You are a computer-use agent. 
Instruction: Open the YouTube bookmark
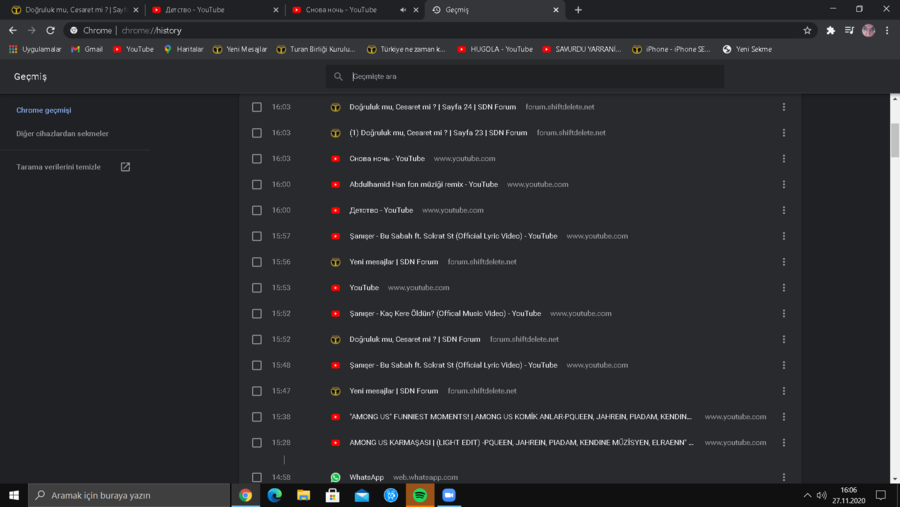pos(133,49)
